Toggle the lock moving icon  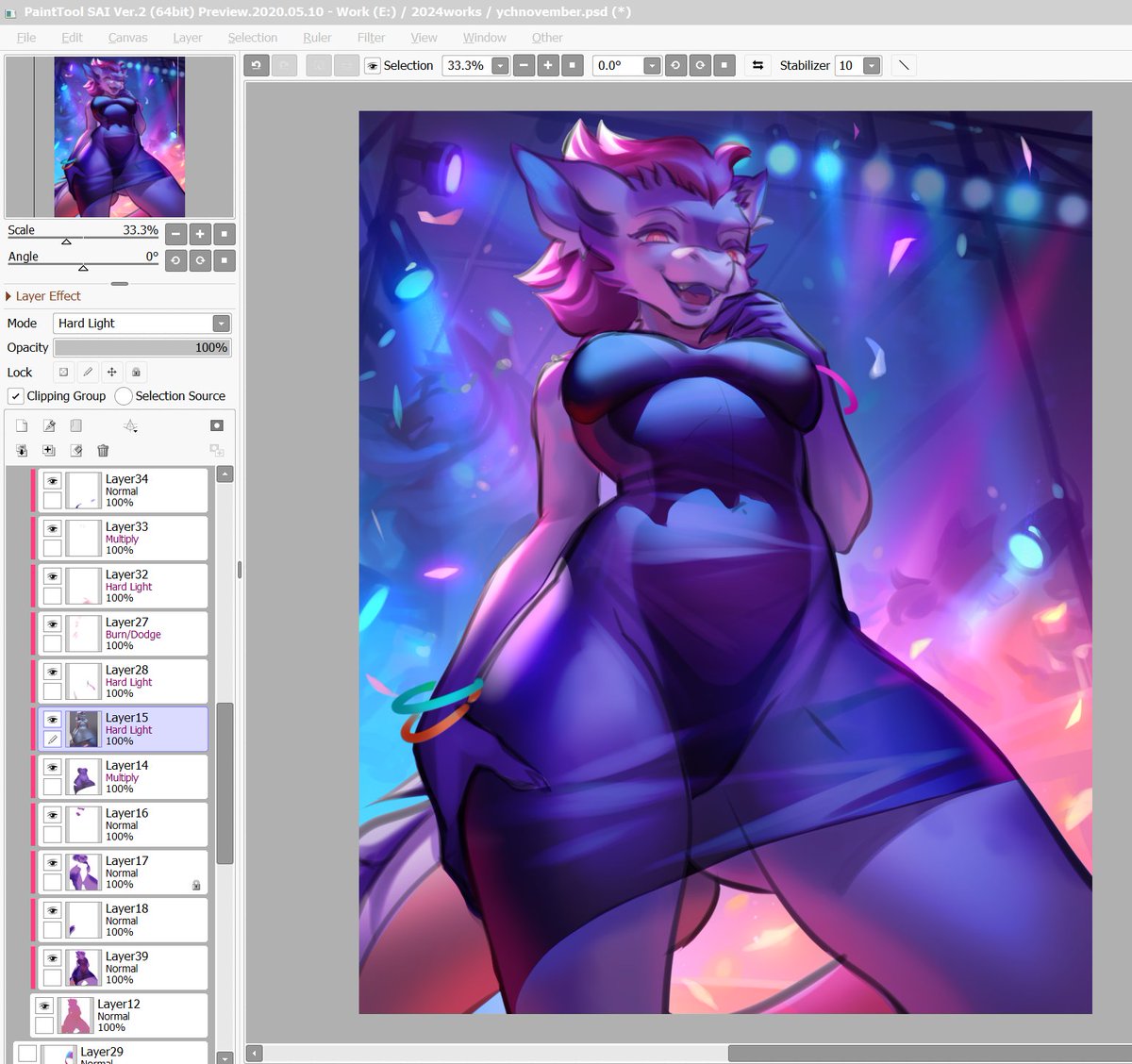pyautogui.click(x=112, y=372)
